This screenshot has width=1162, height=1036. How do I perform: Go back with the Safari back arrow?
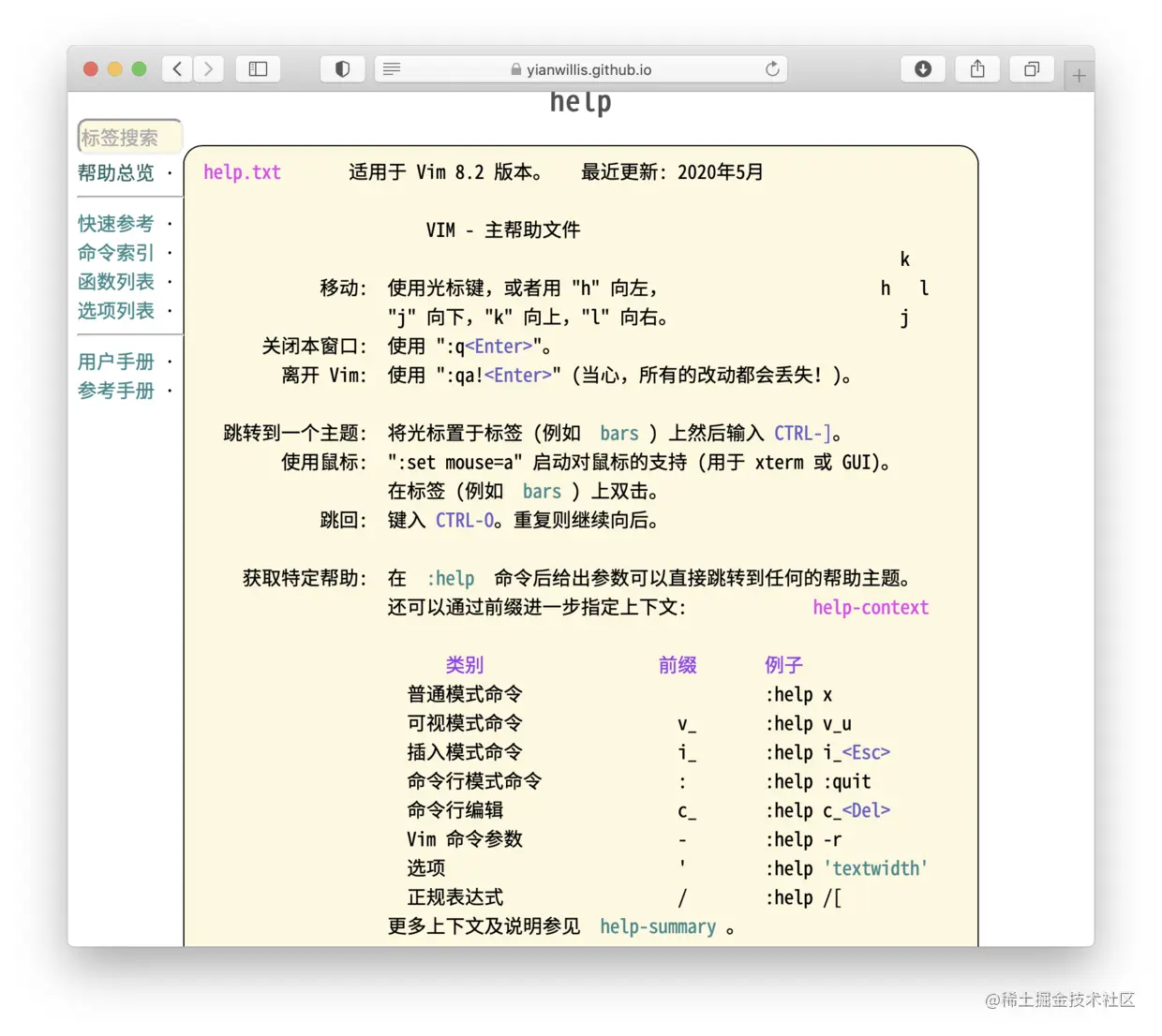pos(177,69)
